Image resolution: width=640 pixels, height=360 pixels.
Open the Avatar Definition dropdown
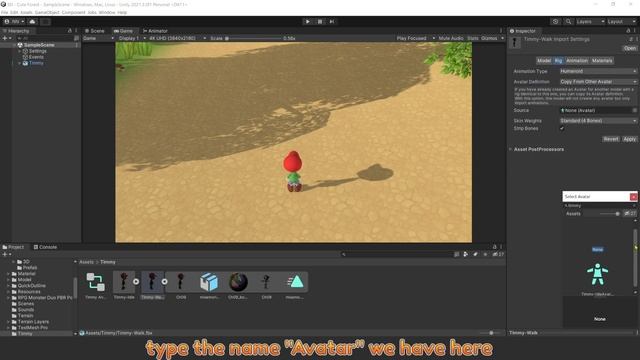coord(598,82)
